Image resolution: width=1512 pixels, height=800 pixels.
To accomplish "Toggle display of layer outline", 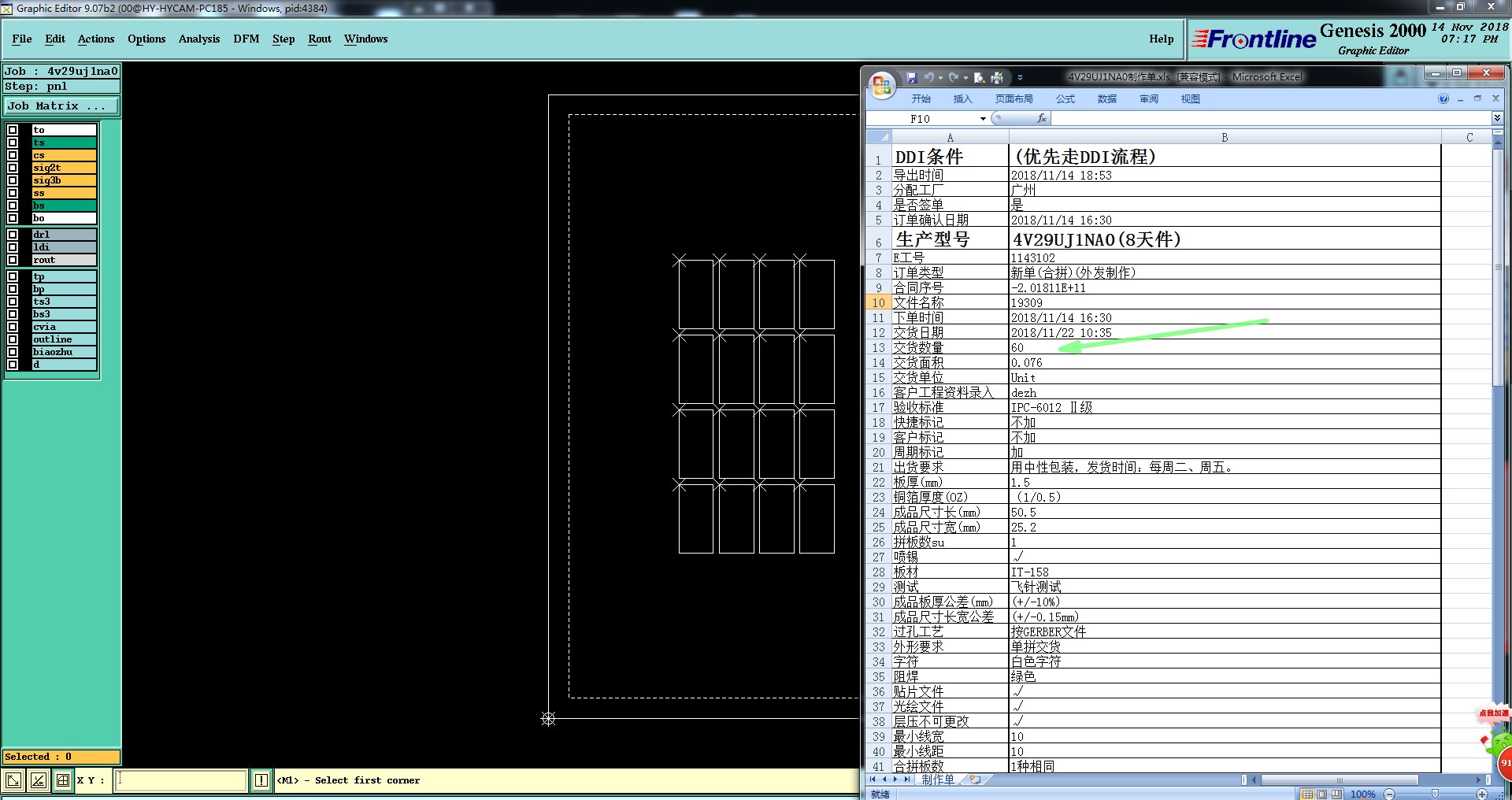I will click(x=13, y=339).
